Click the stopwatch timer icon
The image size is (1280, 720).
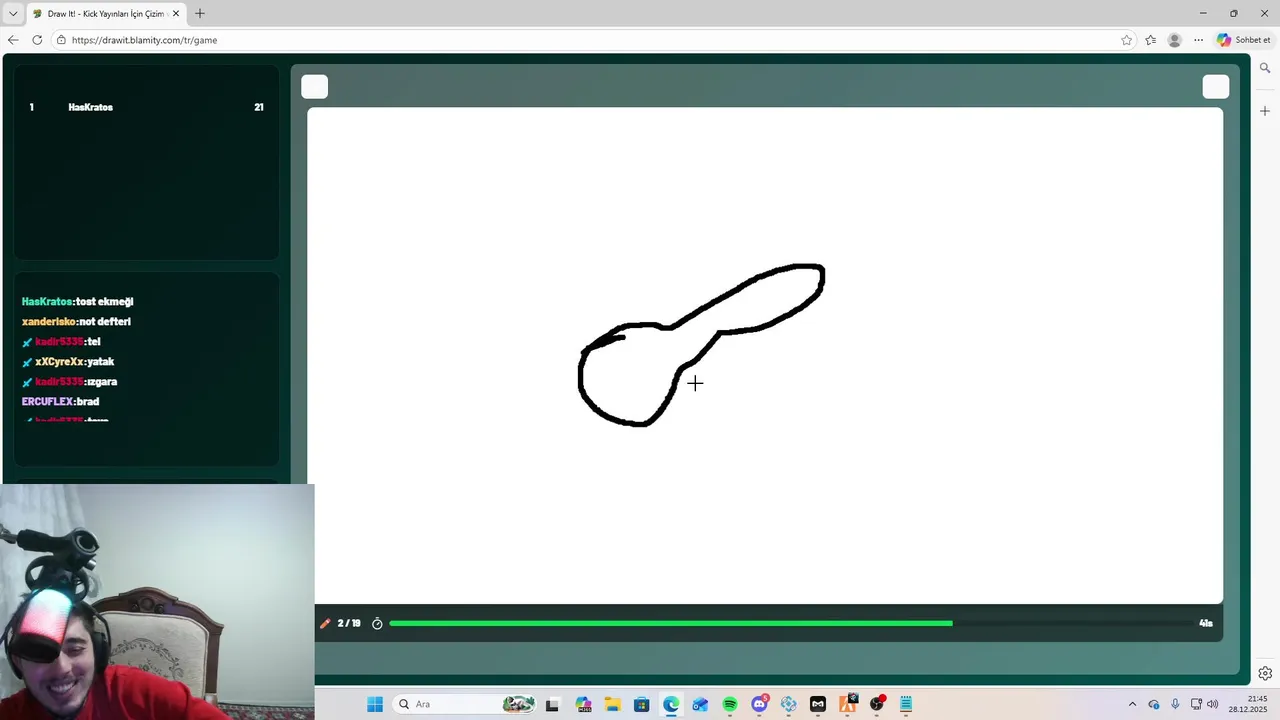[x=377, y=623]
